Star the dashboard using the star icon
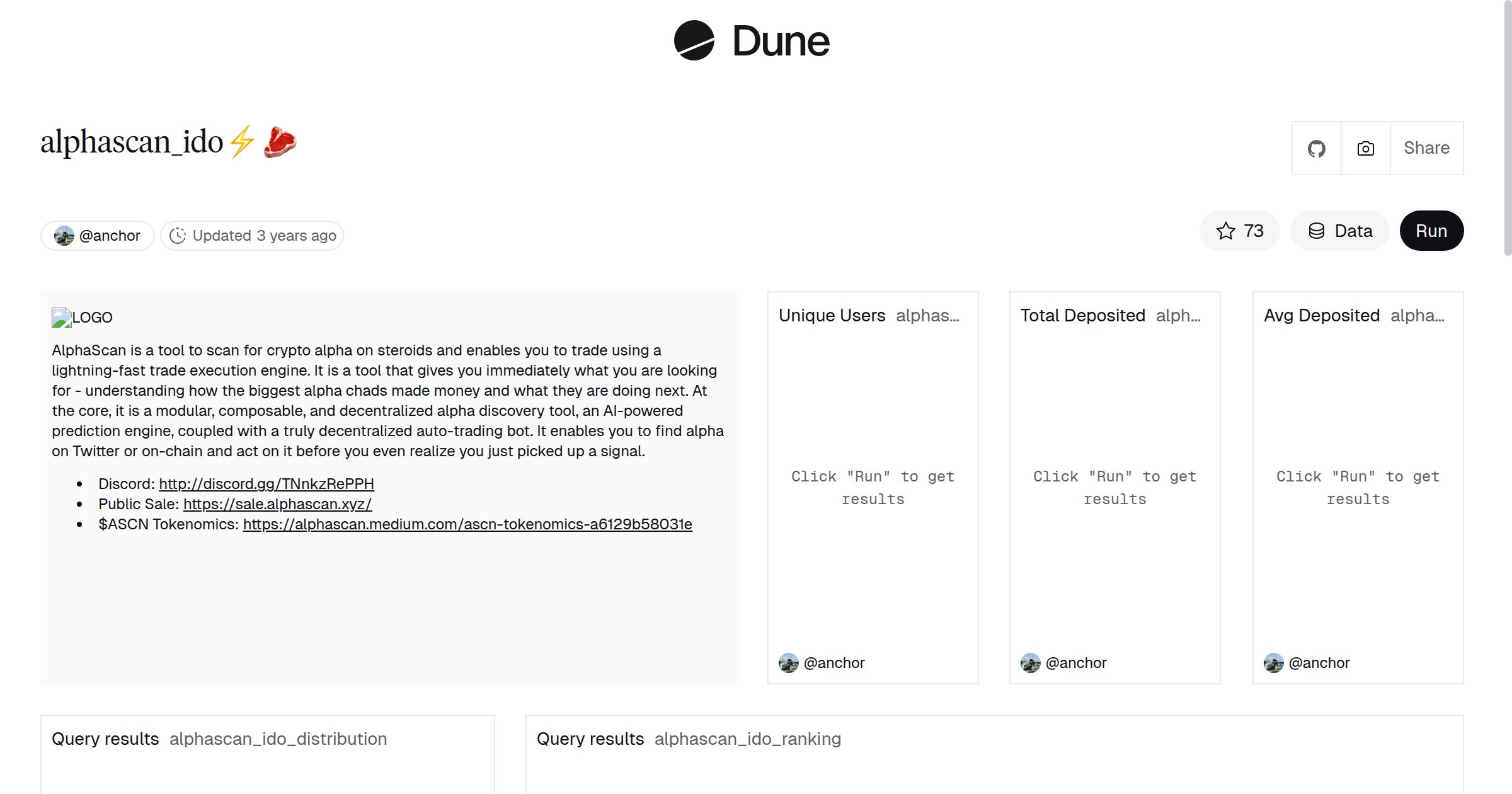 [1225, 231]
